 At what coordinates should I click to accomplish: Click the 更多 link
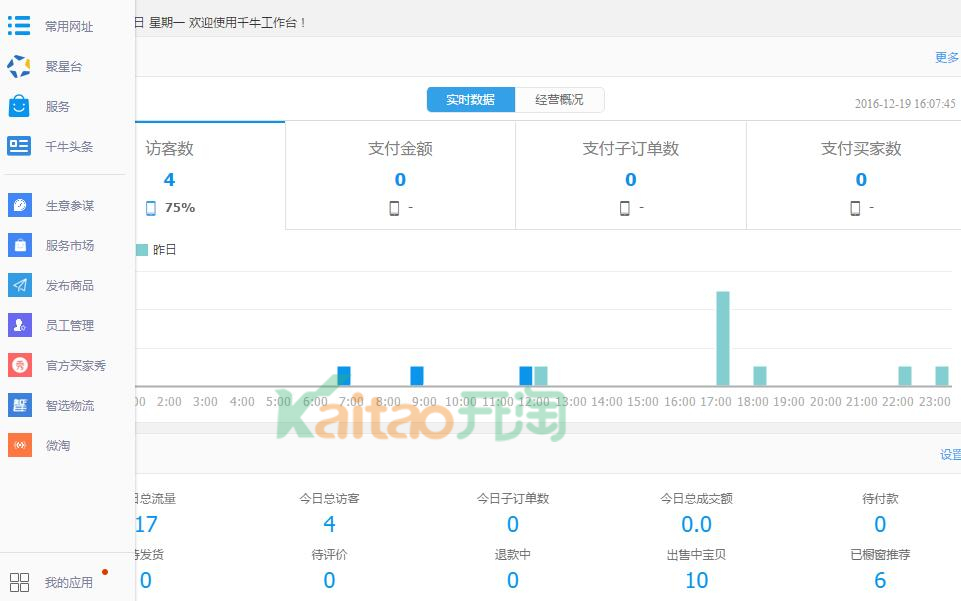[x=947, y=58]
